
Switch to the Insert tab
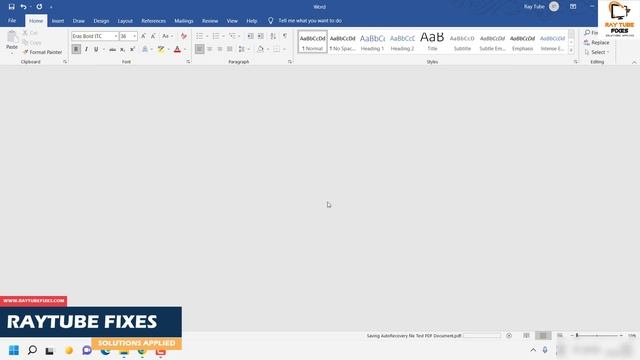(58, 21)
